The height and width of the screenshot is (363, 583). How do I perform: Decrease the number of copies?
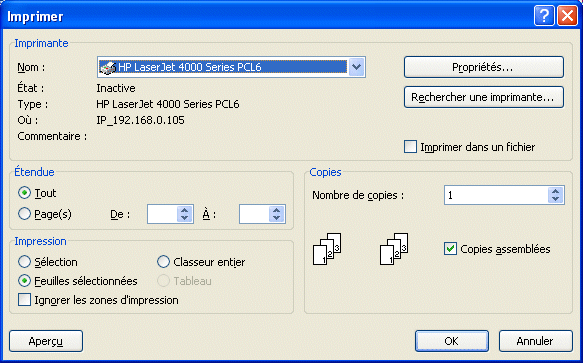point(555,199)
